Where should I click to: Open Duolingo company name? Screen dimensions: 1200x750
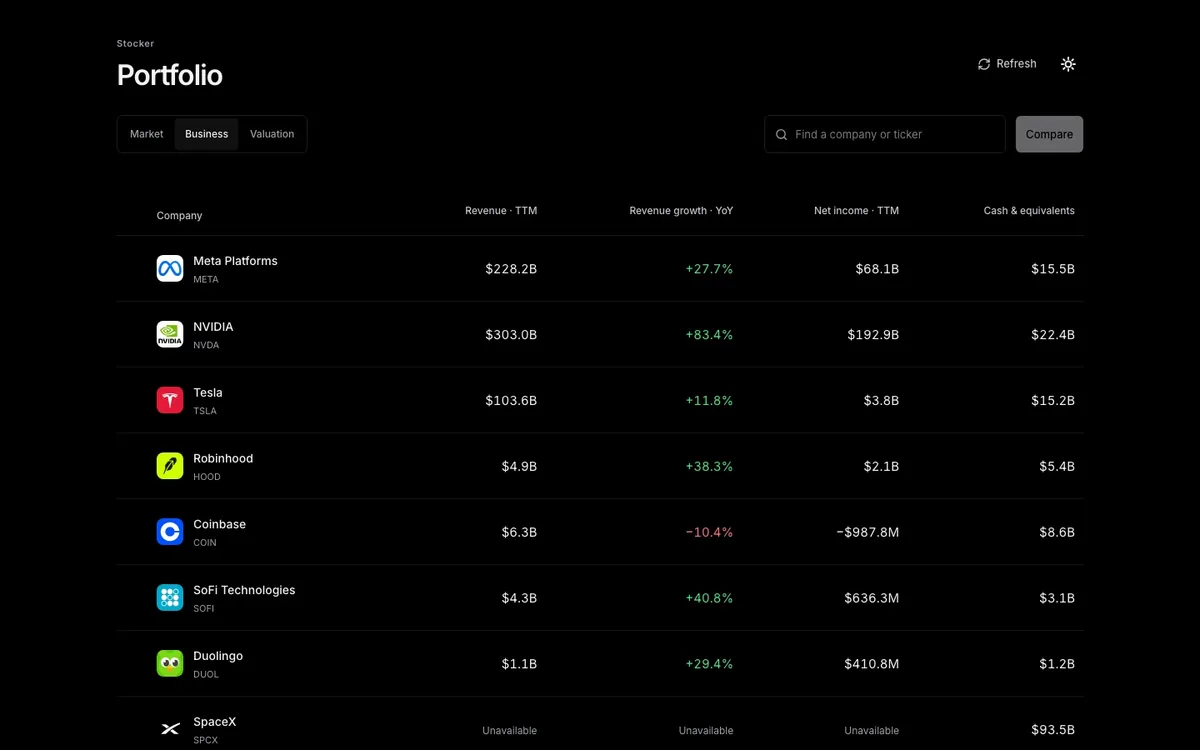tap(218, 656)
